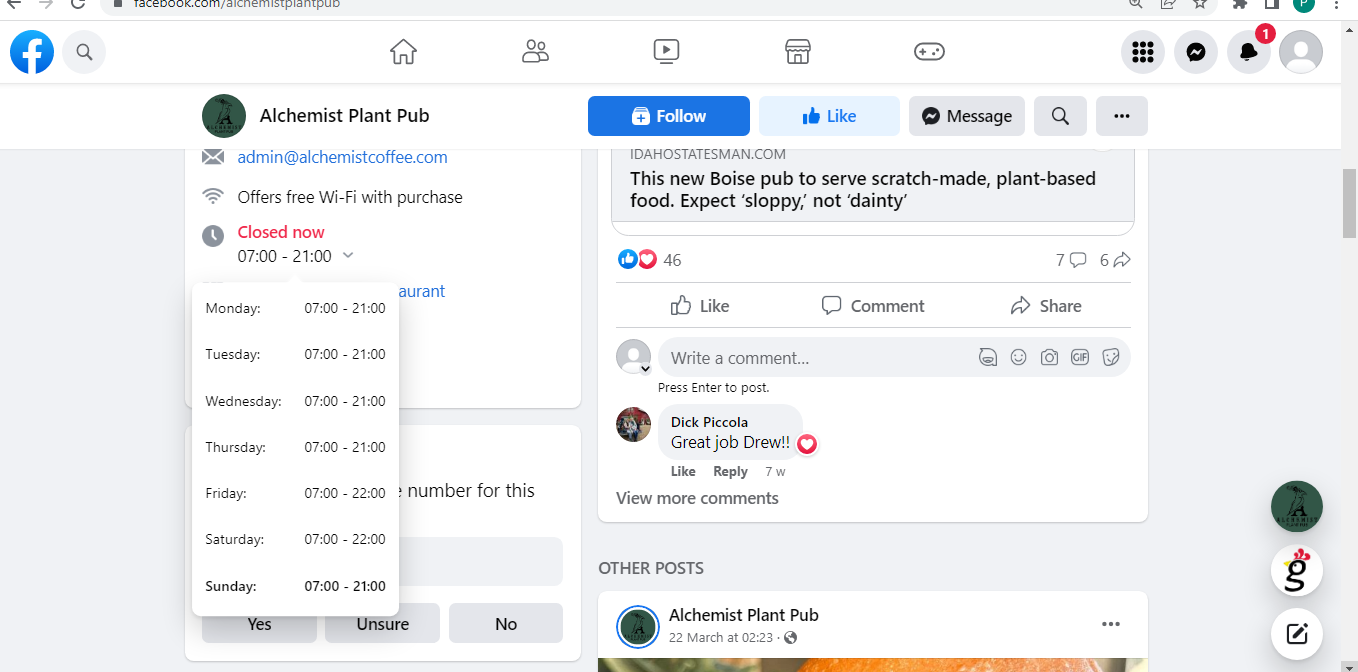This screenshot has width=1358, height=672.
Task: Insert an emoji in comment
Action: pyautogui.click(x=1018, y=358)
